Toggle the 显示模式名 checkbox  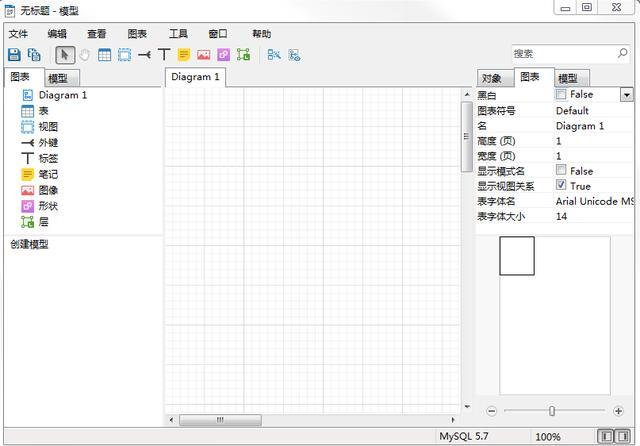pos(561,170)
